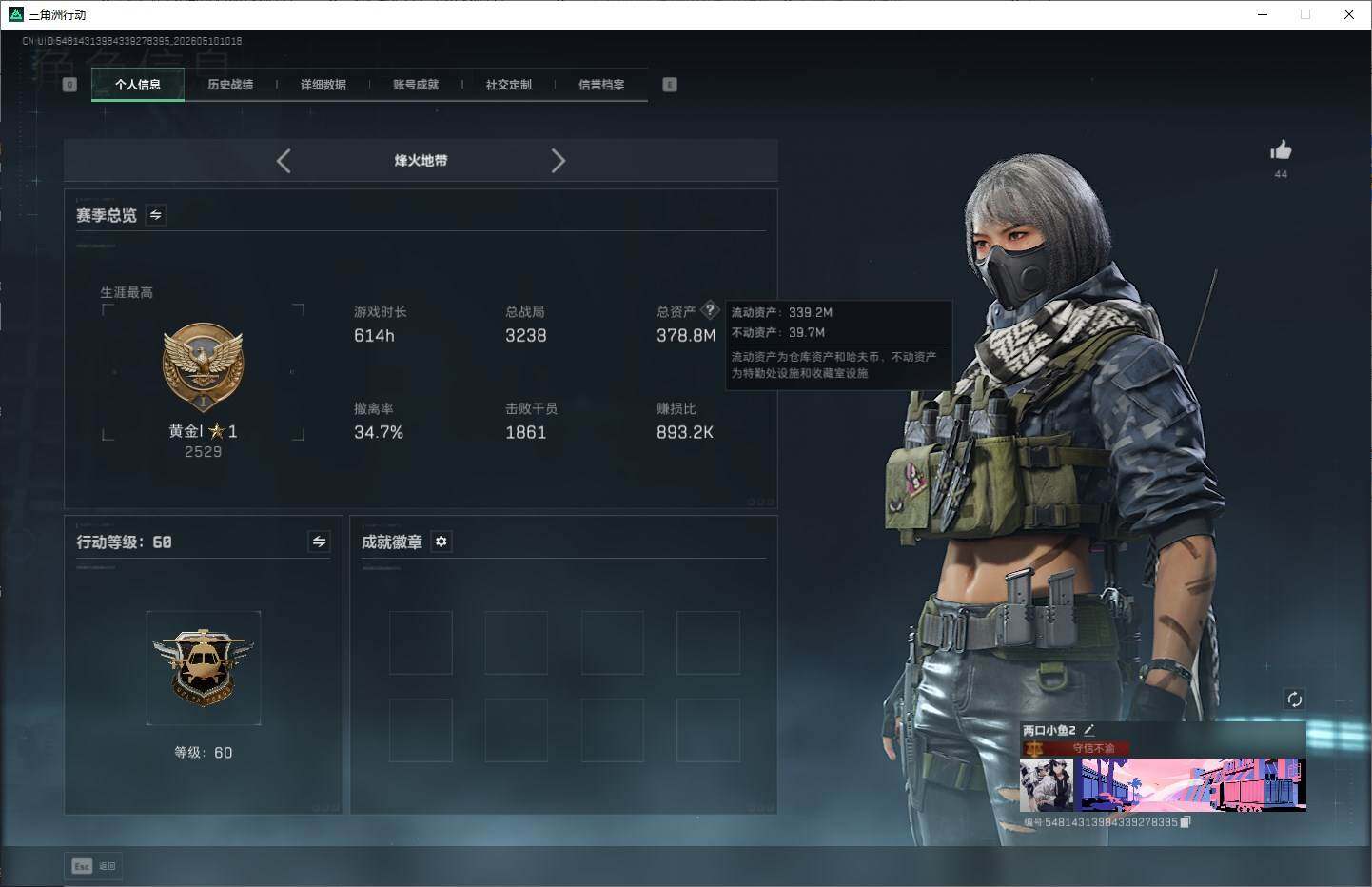Screen dimensions: 1372x887
Task: Click the 总资产 378.8M value
Action: [686, 336]
